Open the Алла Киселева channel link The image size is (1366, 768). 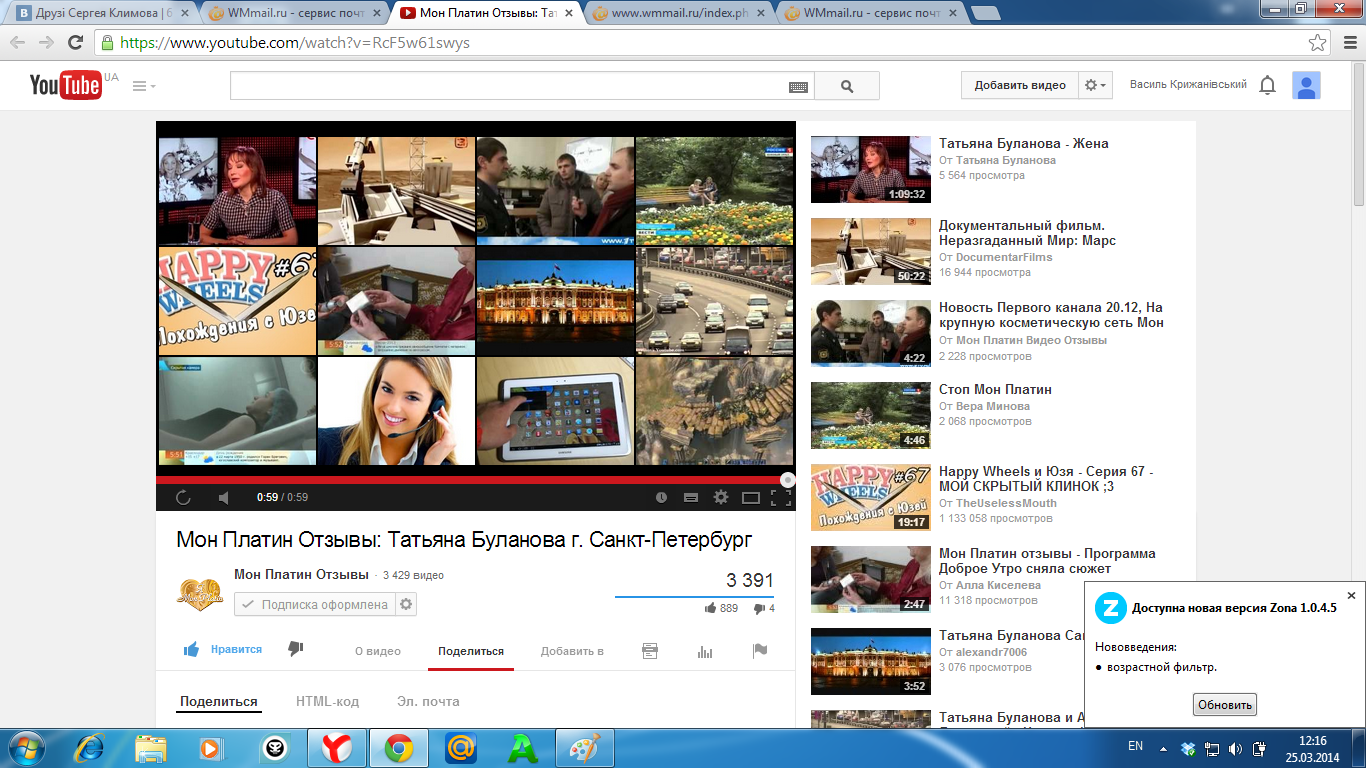998,585
